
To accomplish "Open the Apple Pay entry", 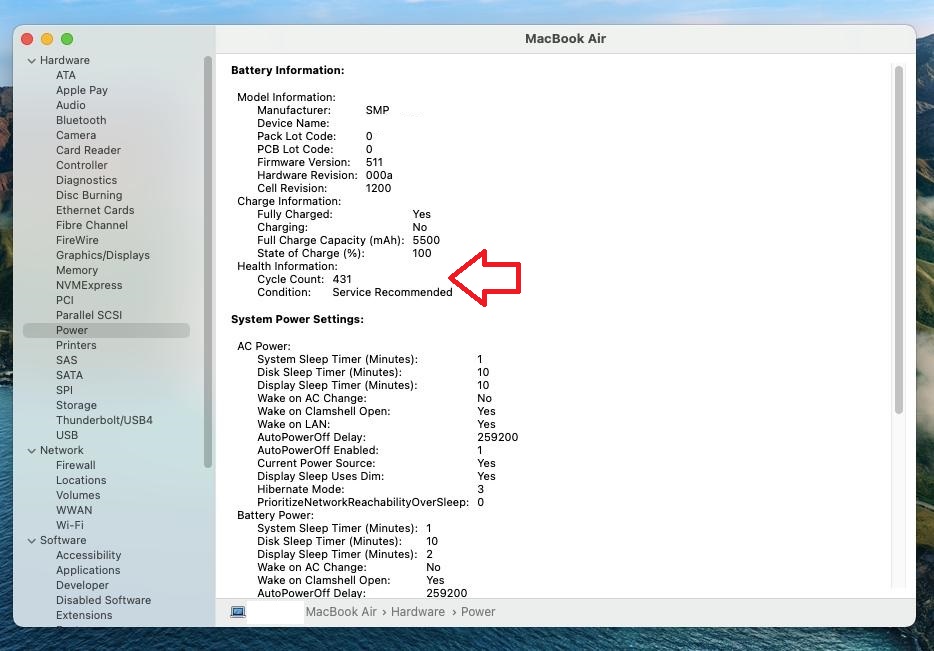I will (x=82, y=90).
